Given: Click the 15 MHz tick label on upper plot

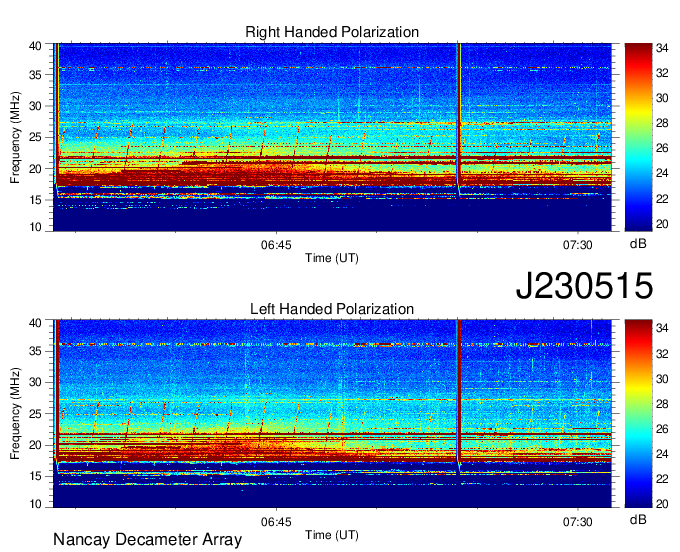Looking at the screenshot, I should click(35, 200).
